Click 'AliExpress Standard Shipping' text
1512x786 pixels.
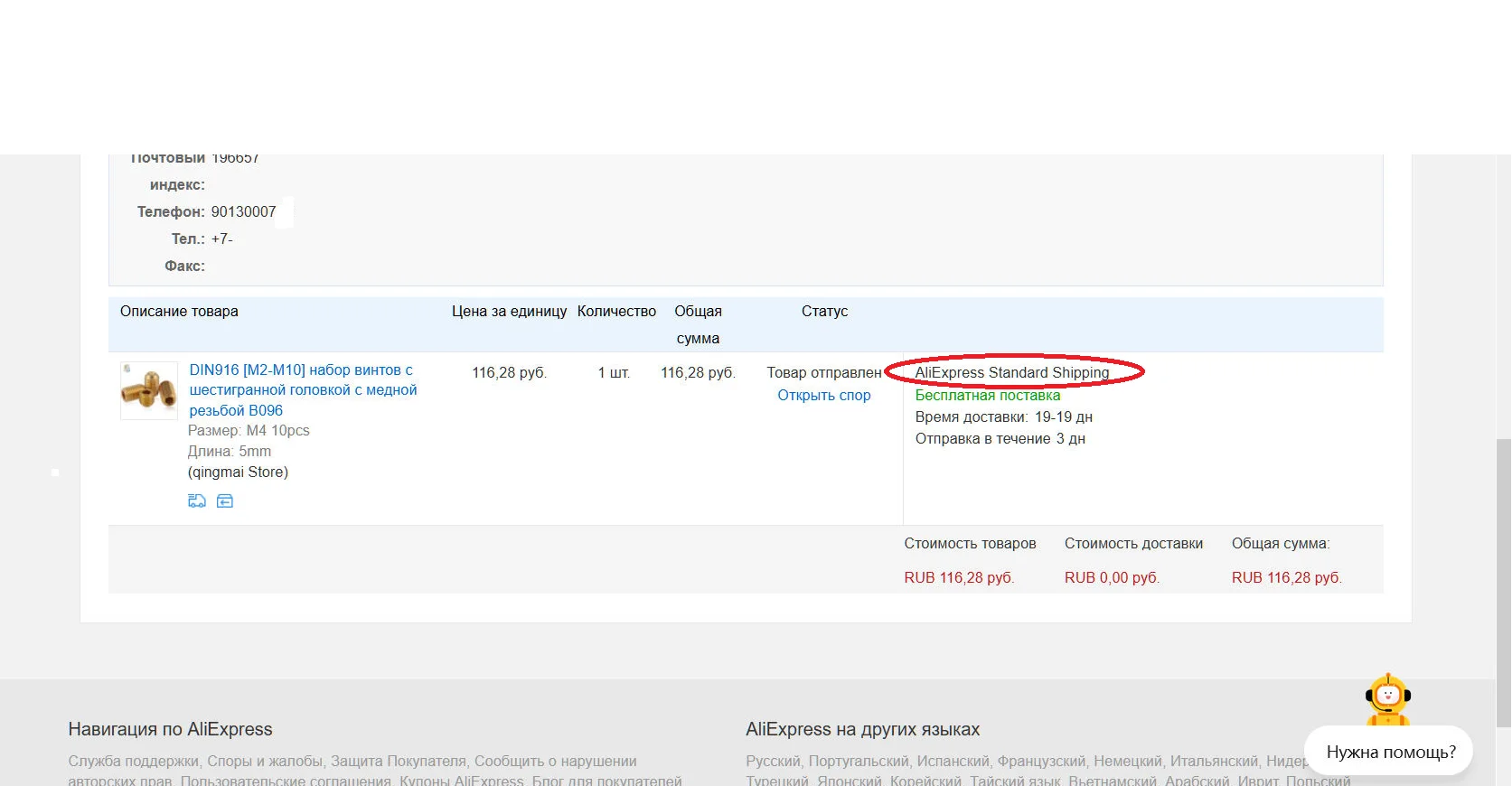(x=1012, y=372)
